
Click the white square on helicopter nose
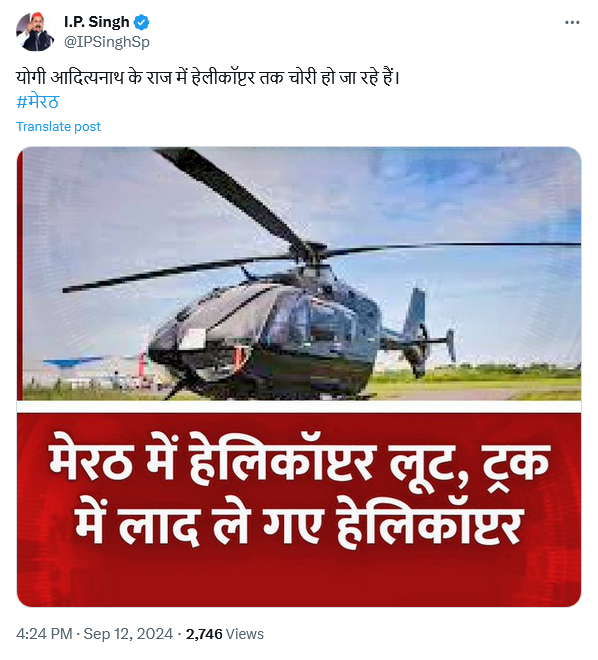pos(192,339)
